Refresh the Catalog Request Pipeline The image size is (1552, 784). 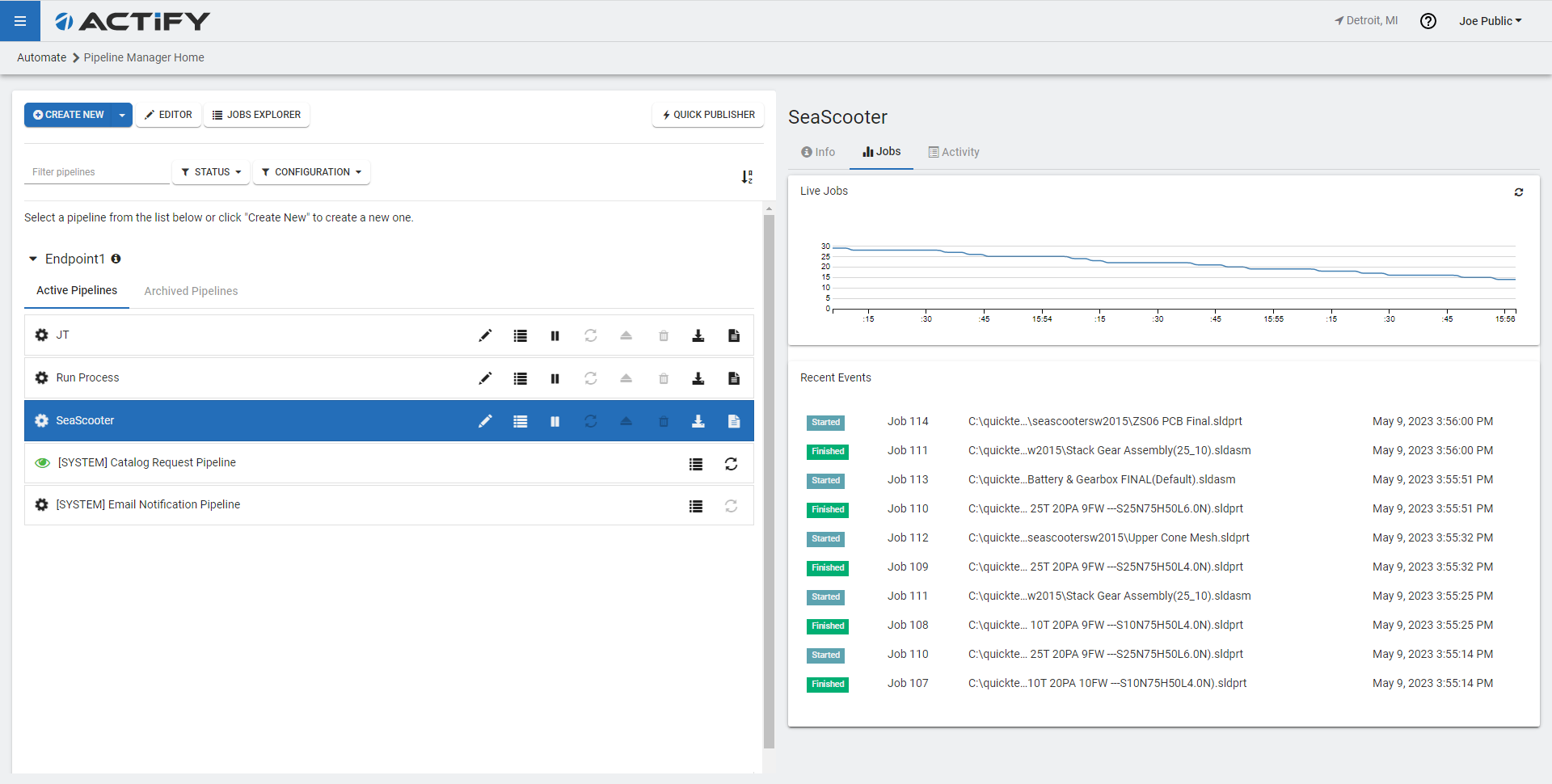pyautogui.click(x=731, y=464)
